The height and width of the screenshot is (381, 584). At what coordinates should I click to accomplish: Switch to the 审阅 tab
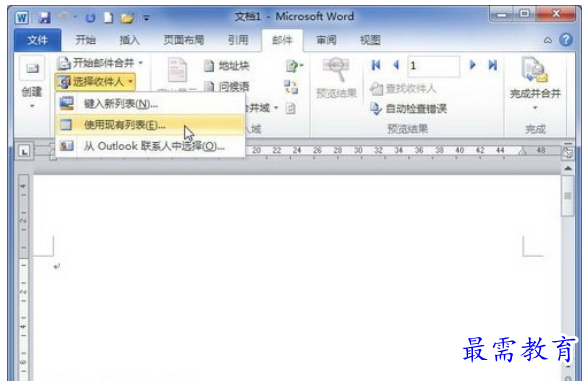coord(326,40)
